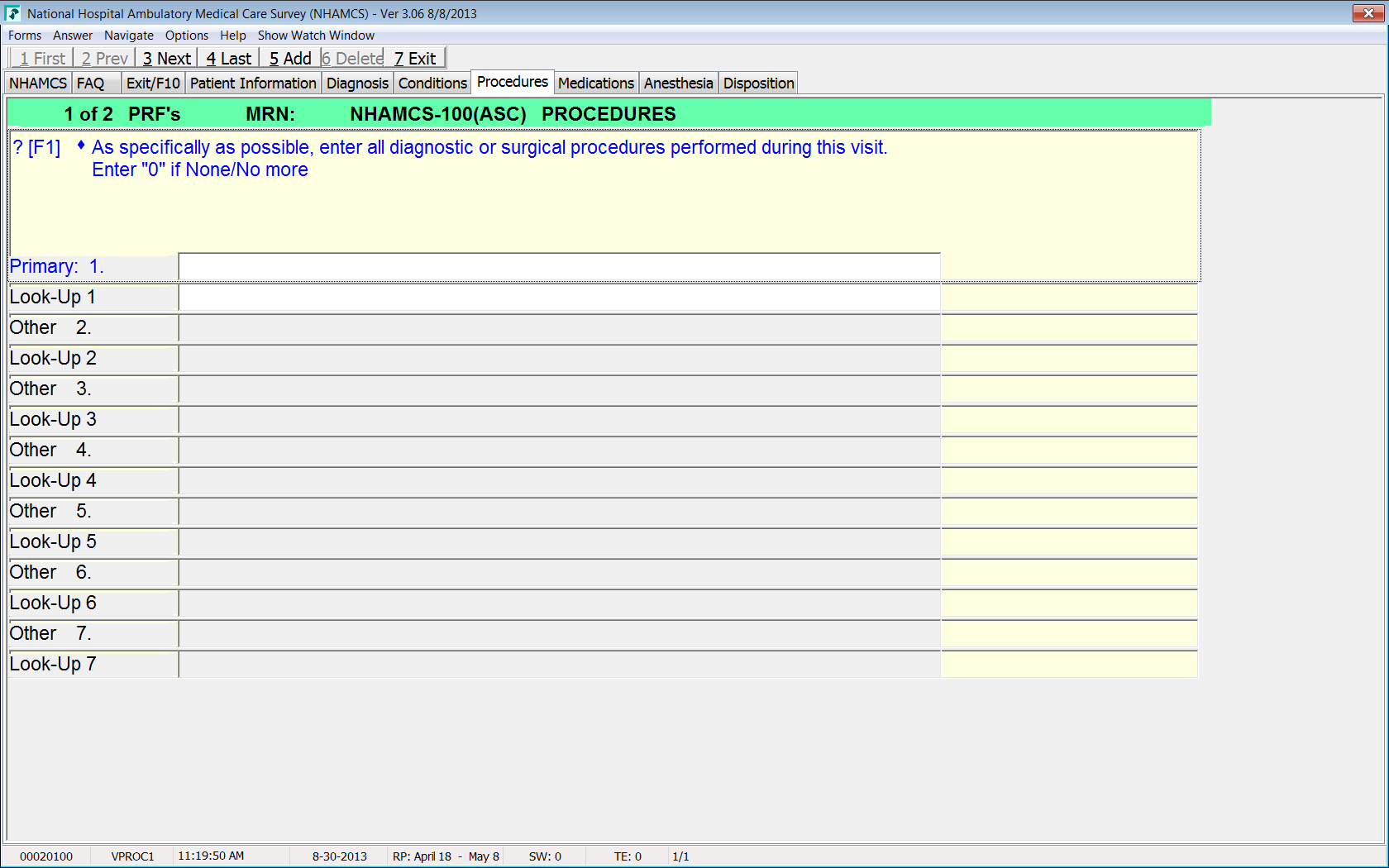Open the Forms menu
1389x868 pixels.
(25, 36)
